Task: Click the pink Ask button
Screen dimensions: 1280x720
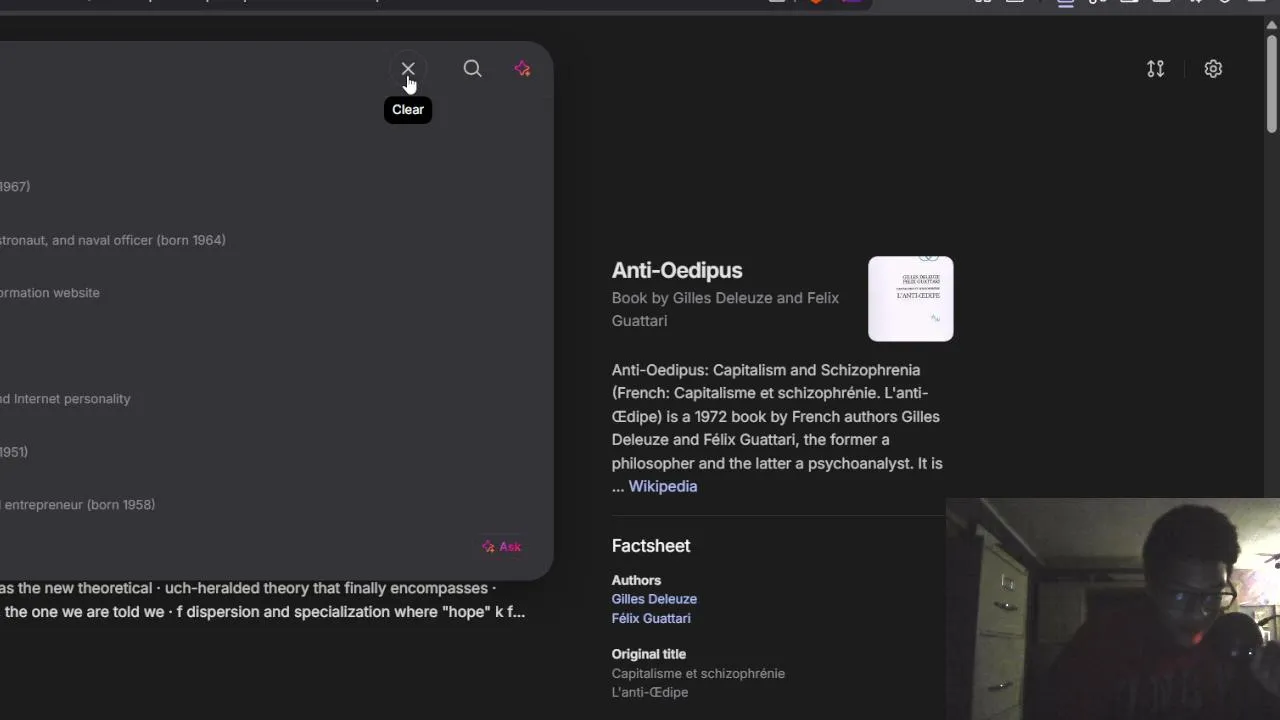Action: (x=501, y=547)
